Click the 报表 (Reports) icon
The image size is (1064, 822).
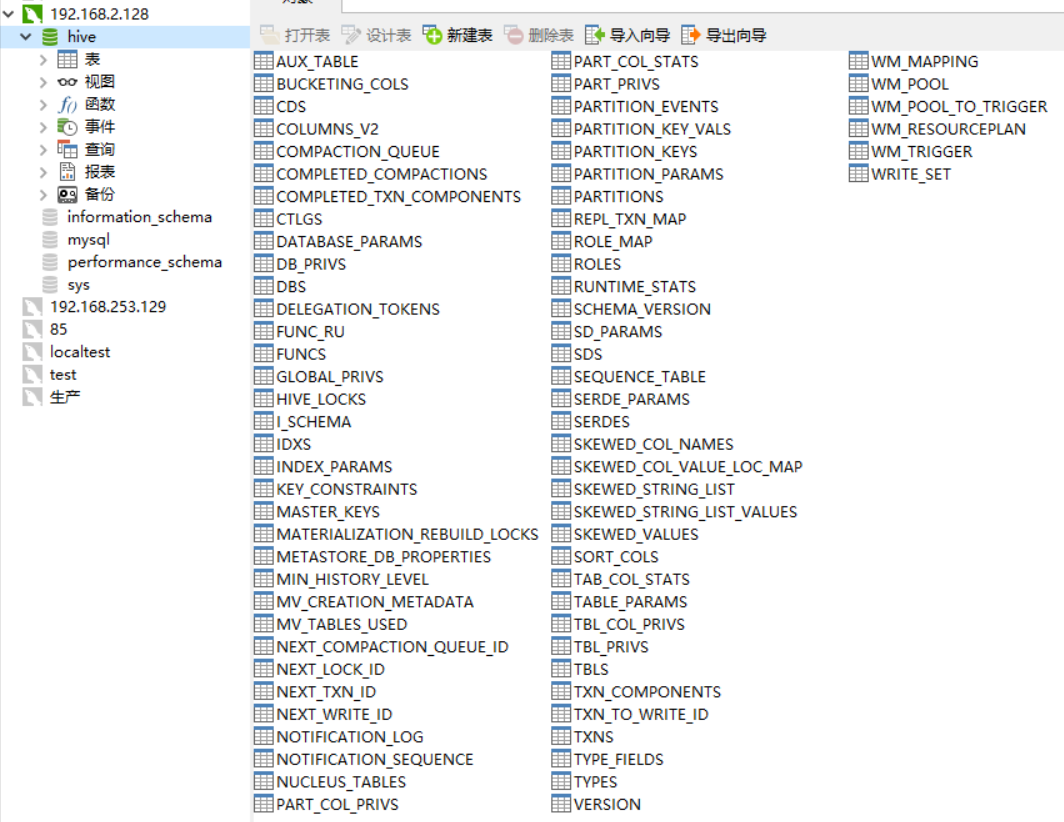pos(67,172)
